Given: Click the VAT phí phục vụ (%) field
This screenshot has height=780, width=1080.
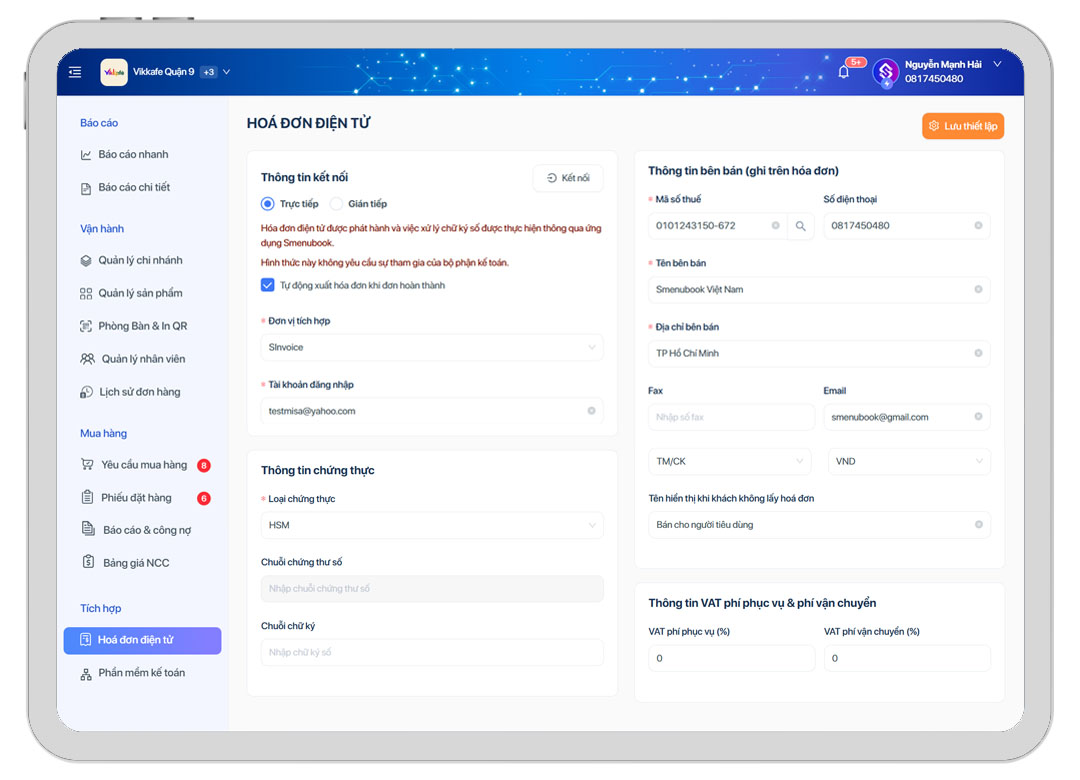Looking at the screenshot, I should tap(731, 659).
